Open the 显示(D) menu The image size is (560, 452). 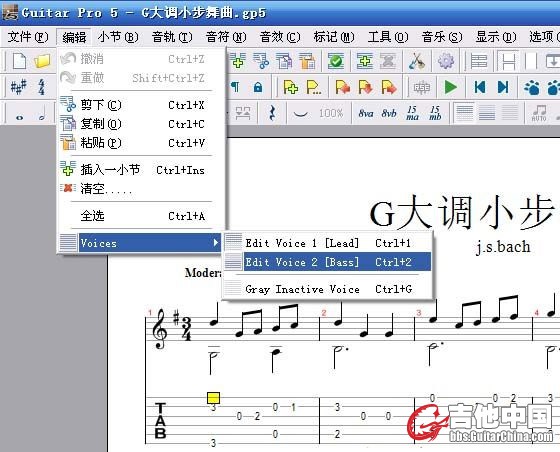click(495, 37)
